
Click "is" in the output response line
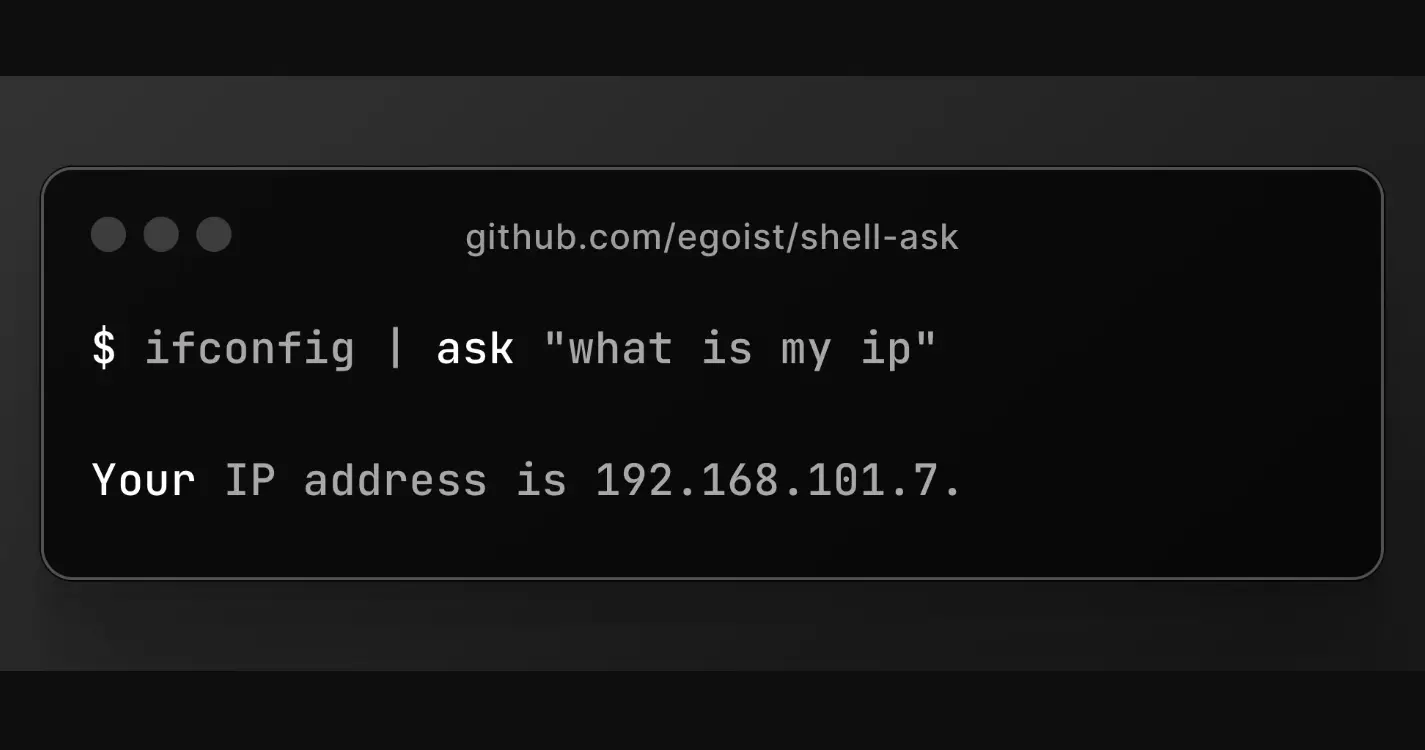(x=541, y=480)
